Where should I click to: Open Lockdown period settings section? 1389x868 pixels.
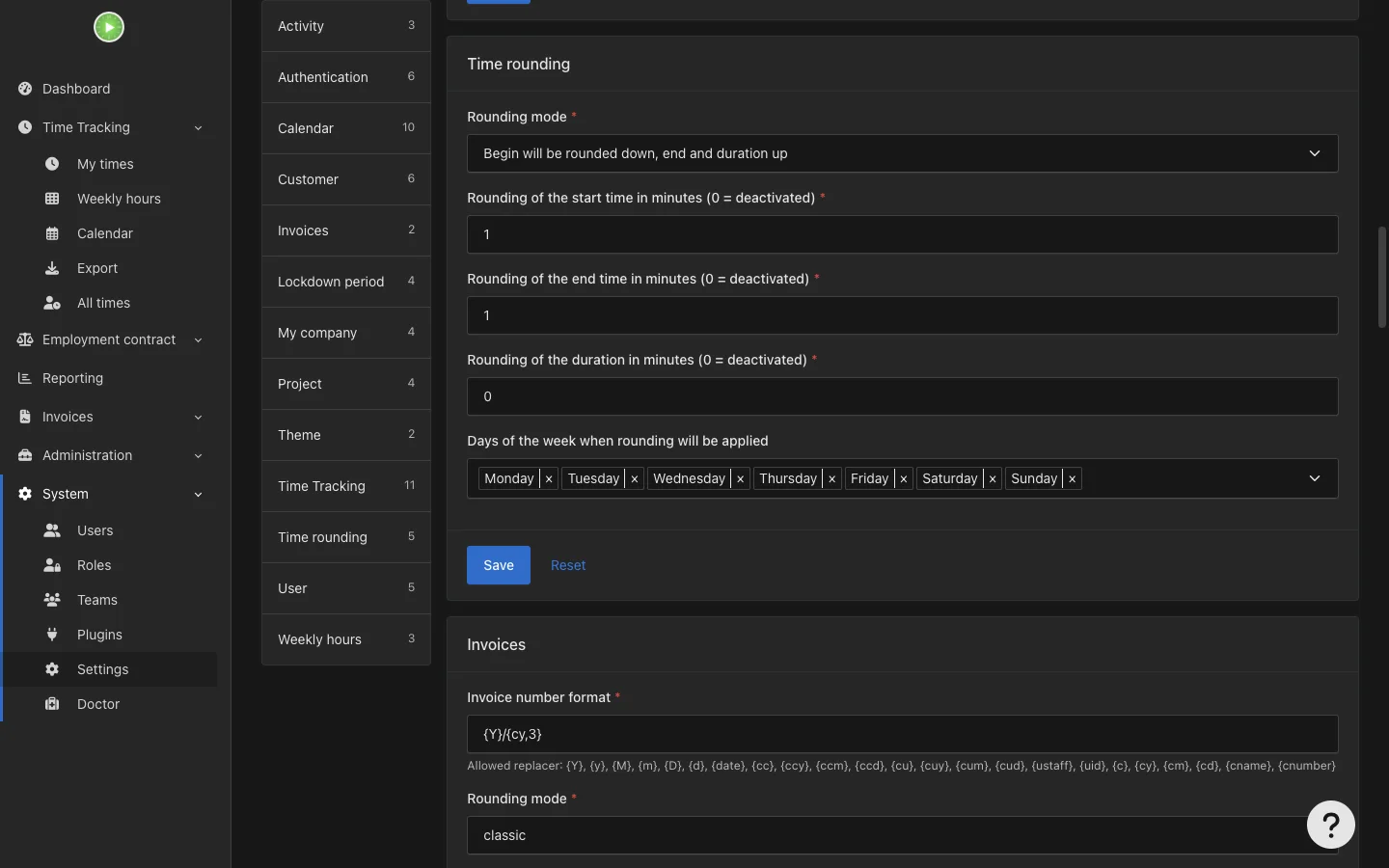coord(346,282)
